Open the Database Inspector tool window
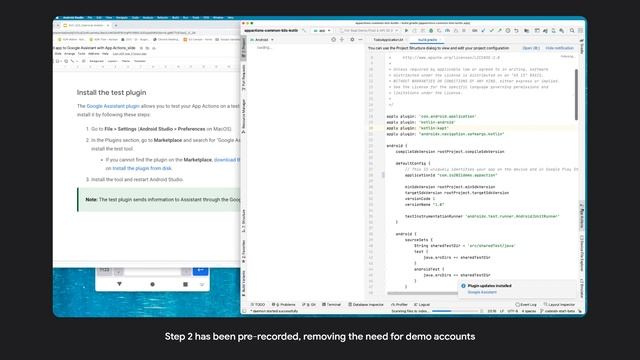640x360 pixels. (x=366, y=304)
